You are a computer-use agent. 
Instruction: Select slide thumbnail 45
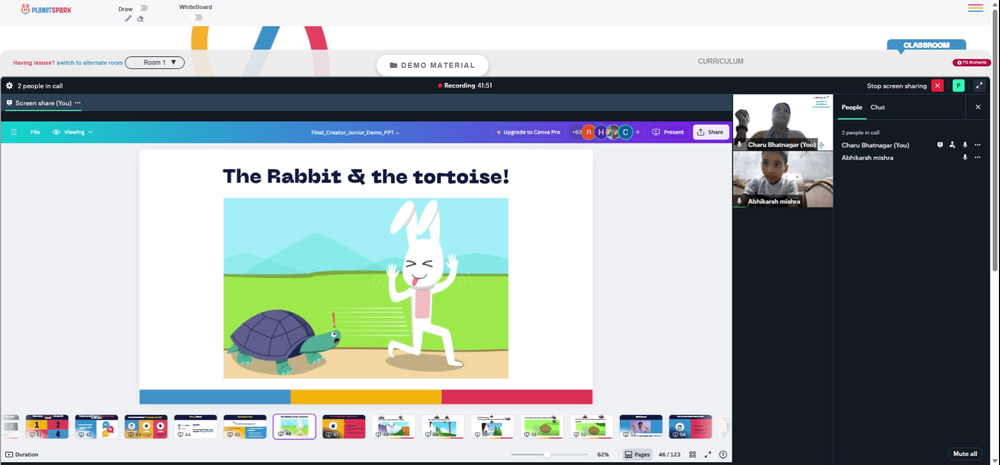(245, 426)
